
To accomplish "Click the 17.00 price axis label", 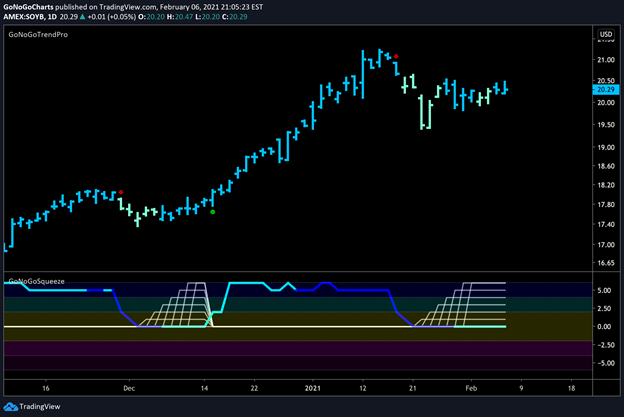I will coord(606,245).
